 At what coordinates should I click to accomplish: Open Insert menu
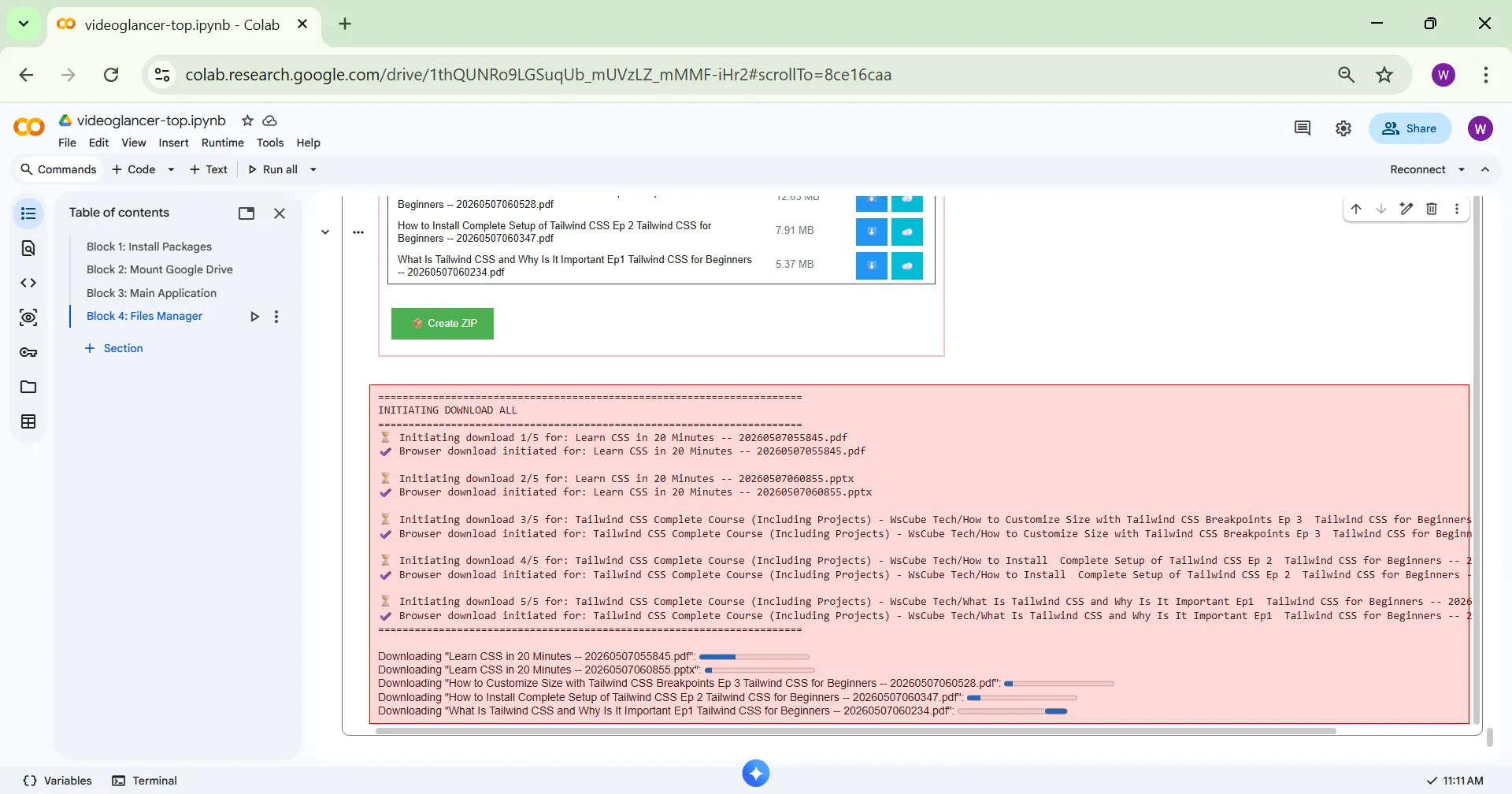pos(173,143)
